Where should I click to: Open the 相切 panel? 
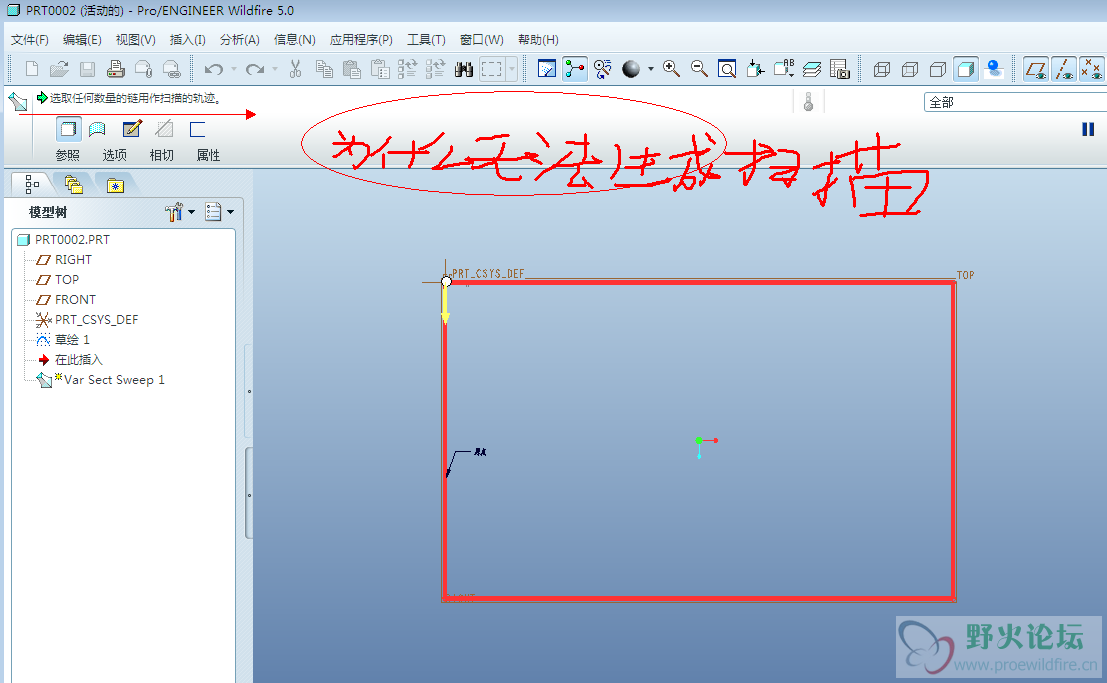click(162, 155)
